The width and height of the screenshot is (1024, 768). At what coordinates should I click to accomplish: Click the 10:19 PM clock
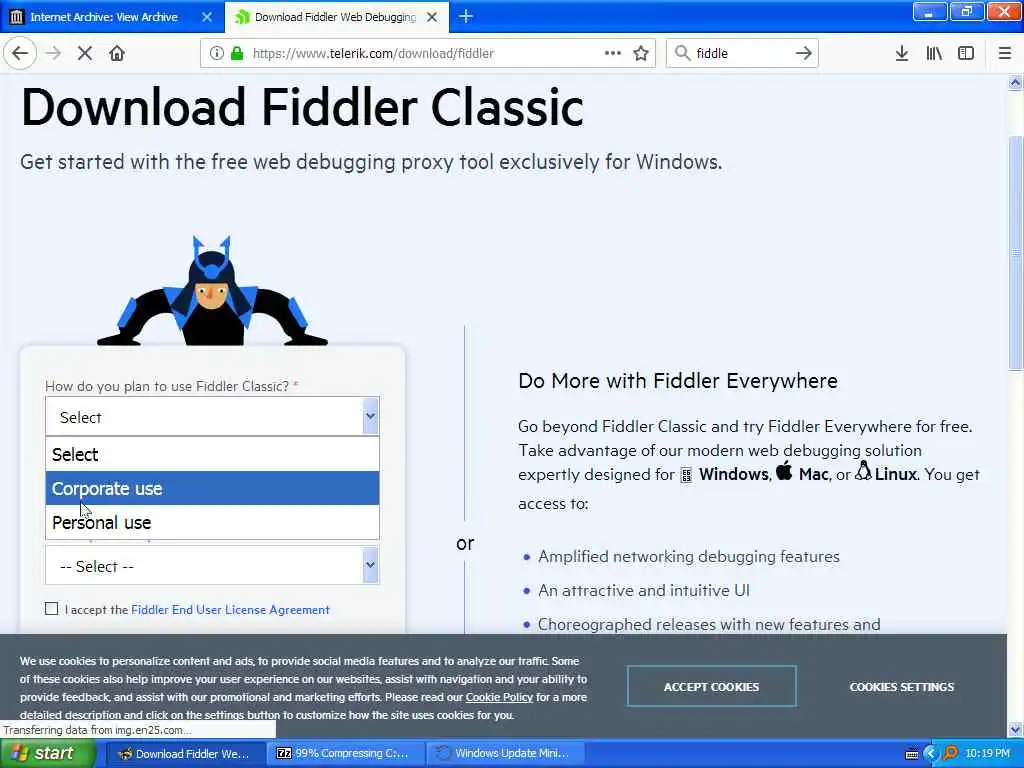coord(987,753)
